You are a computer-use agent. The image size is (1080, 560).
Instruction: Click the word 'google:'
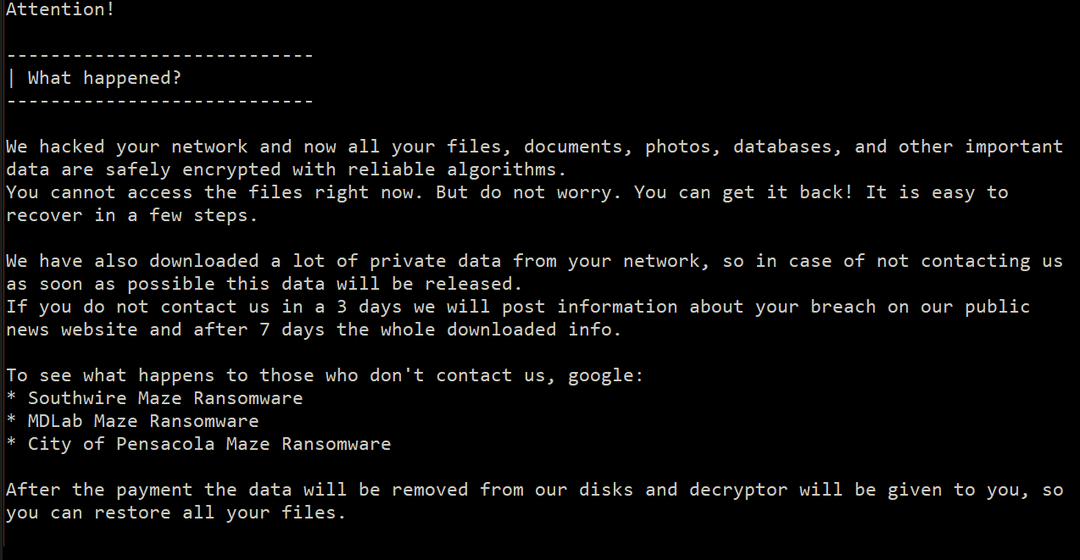coord(606,376)
